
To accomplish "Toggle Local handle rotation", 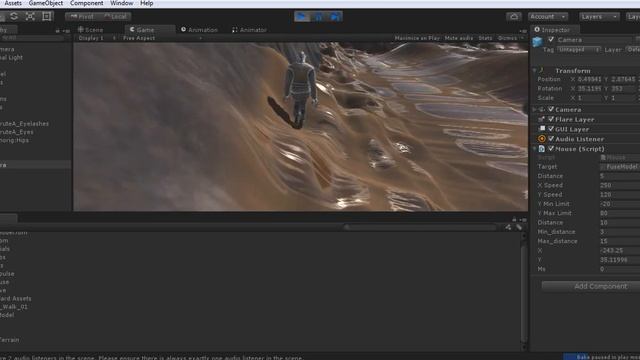I will pos(115,17).
